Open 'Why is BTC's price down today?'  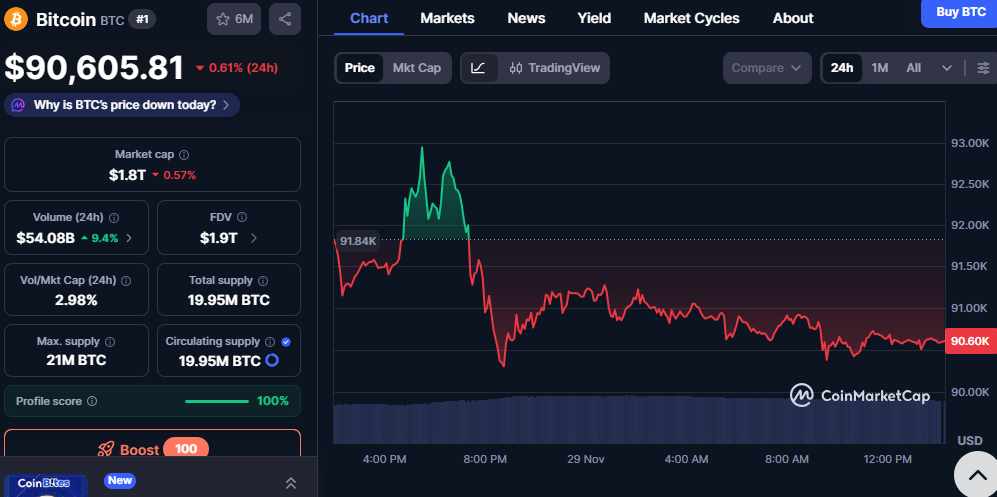point(123,105)
